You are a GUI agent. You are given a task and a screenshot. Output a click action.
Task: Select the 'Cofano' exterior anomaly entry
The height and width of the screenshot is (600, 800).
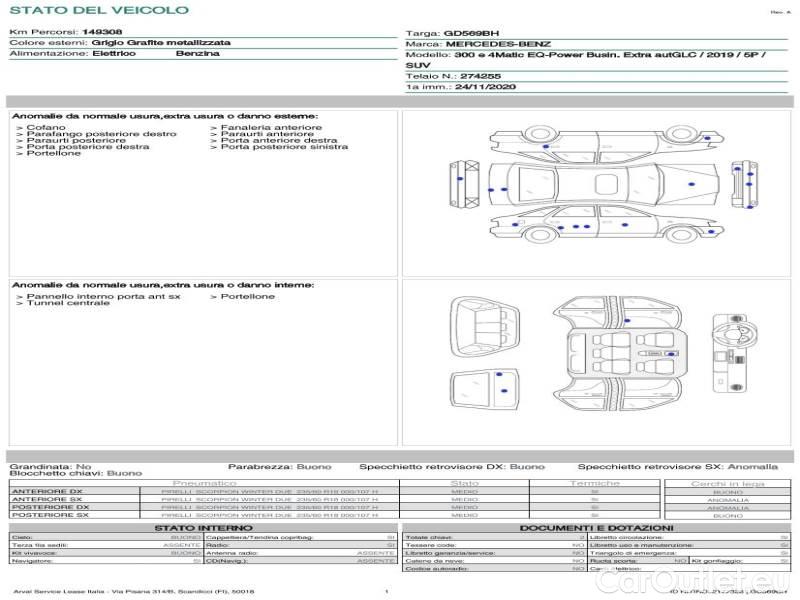pos(46,128)
